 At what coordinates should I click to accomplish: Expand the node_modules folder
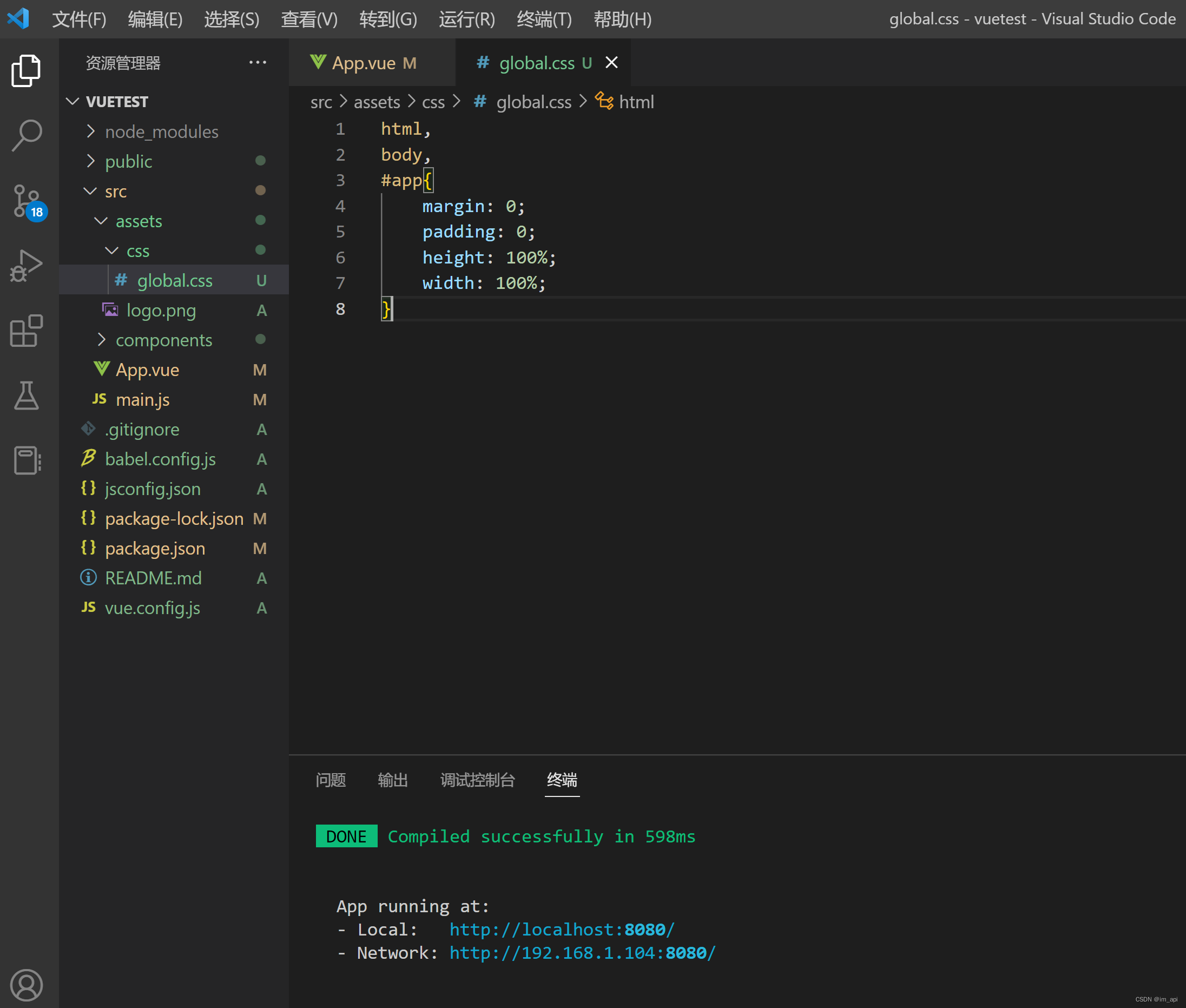(161, 132)
